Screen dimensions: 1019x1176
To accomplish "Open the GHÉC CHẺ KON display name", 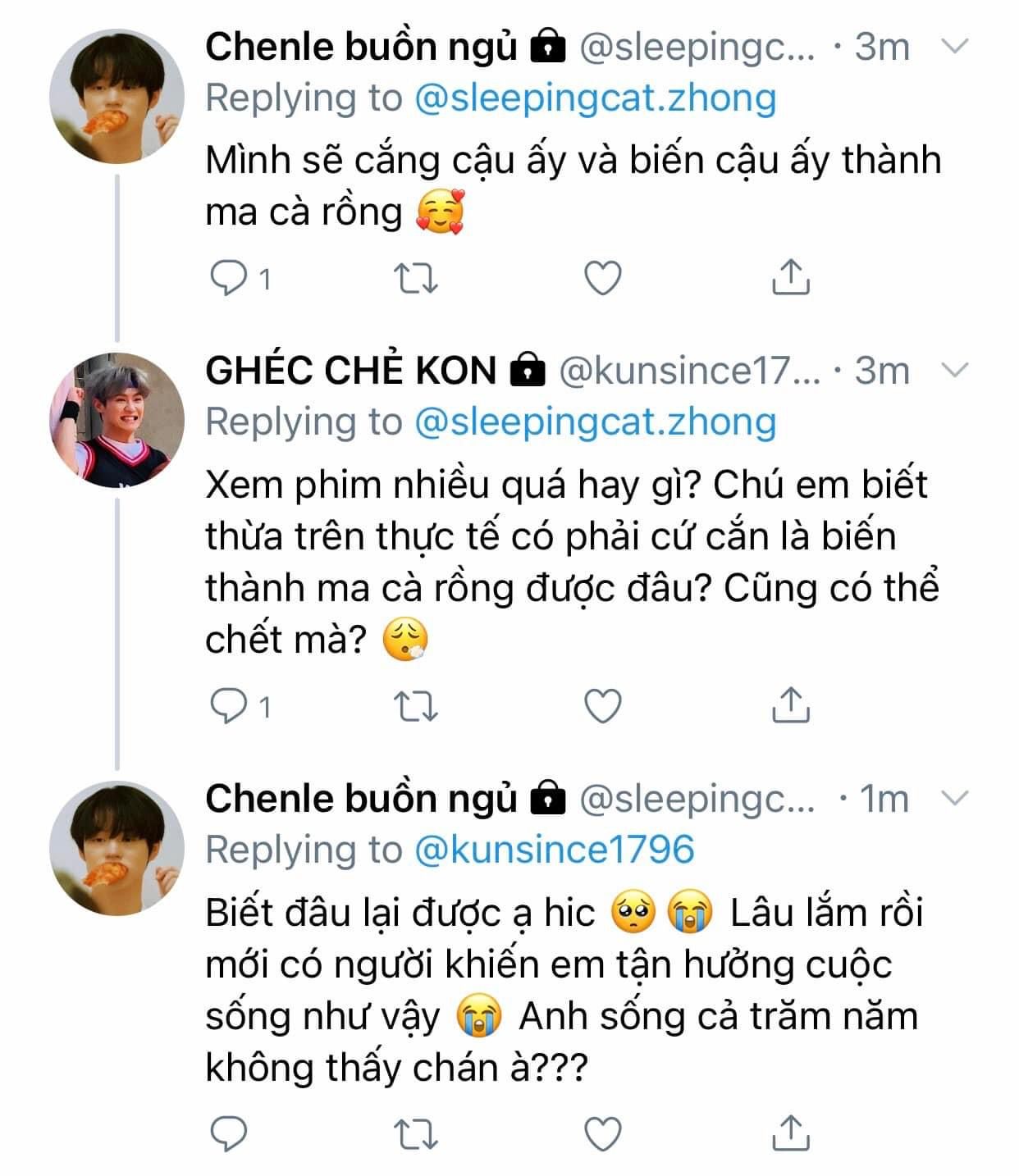I will [351, 371].
